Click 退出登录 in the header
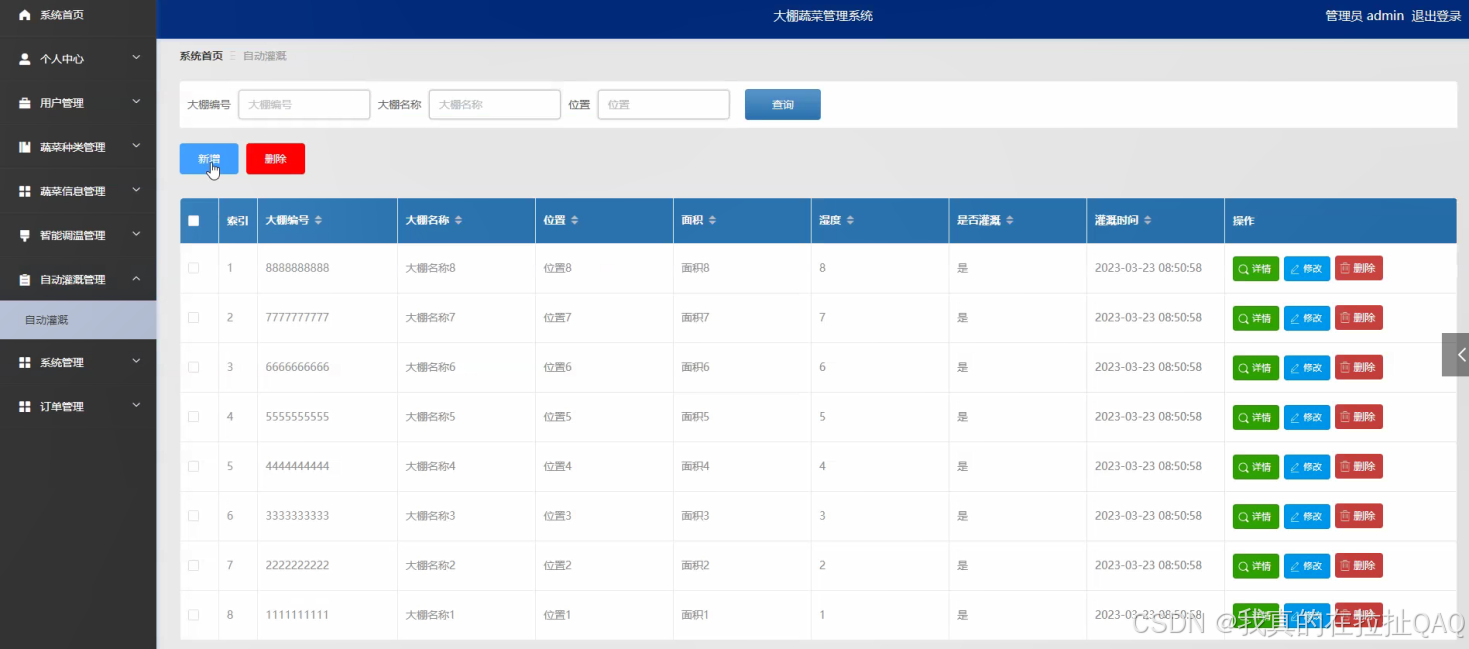Viewport: 1469px width, 649px height. point(1436,16)
